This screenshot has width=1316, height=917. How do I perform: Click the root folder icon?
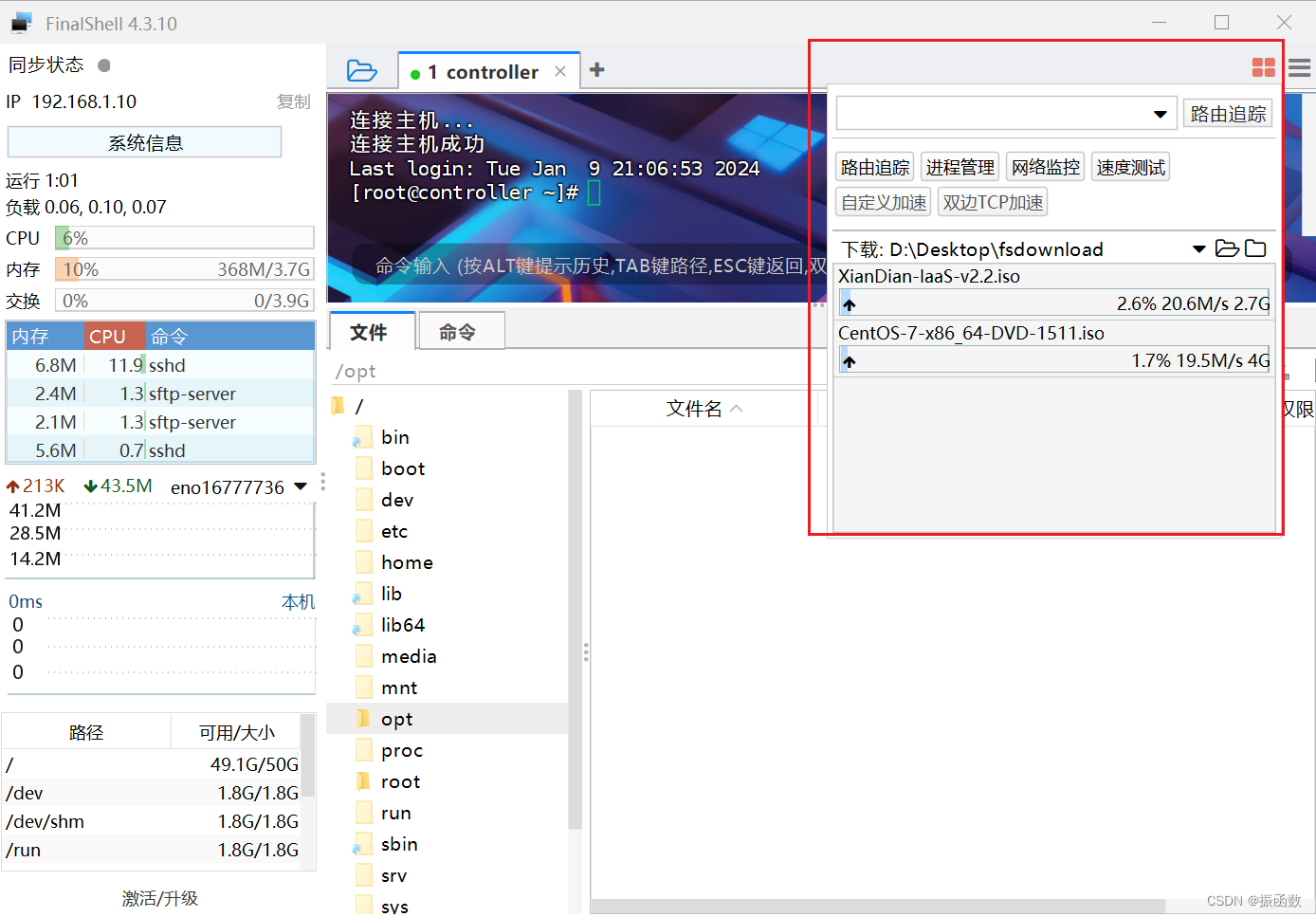362,781
